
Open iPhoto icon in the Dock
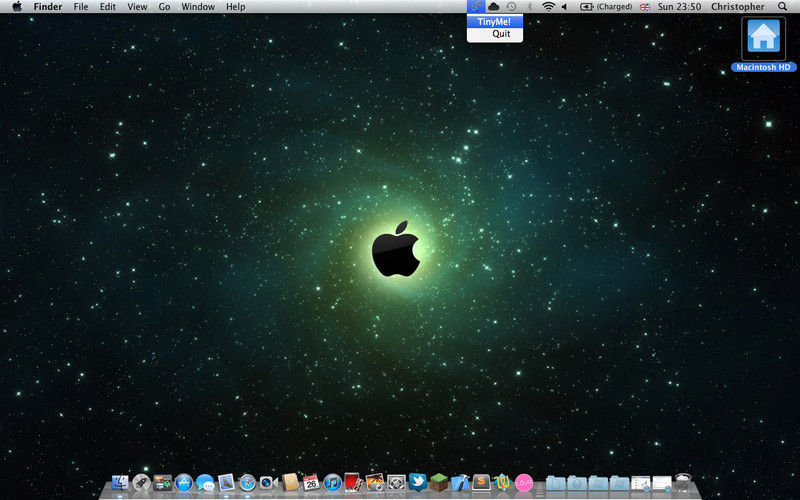375,482
